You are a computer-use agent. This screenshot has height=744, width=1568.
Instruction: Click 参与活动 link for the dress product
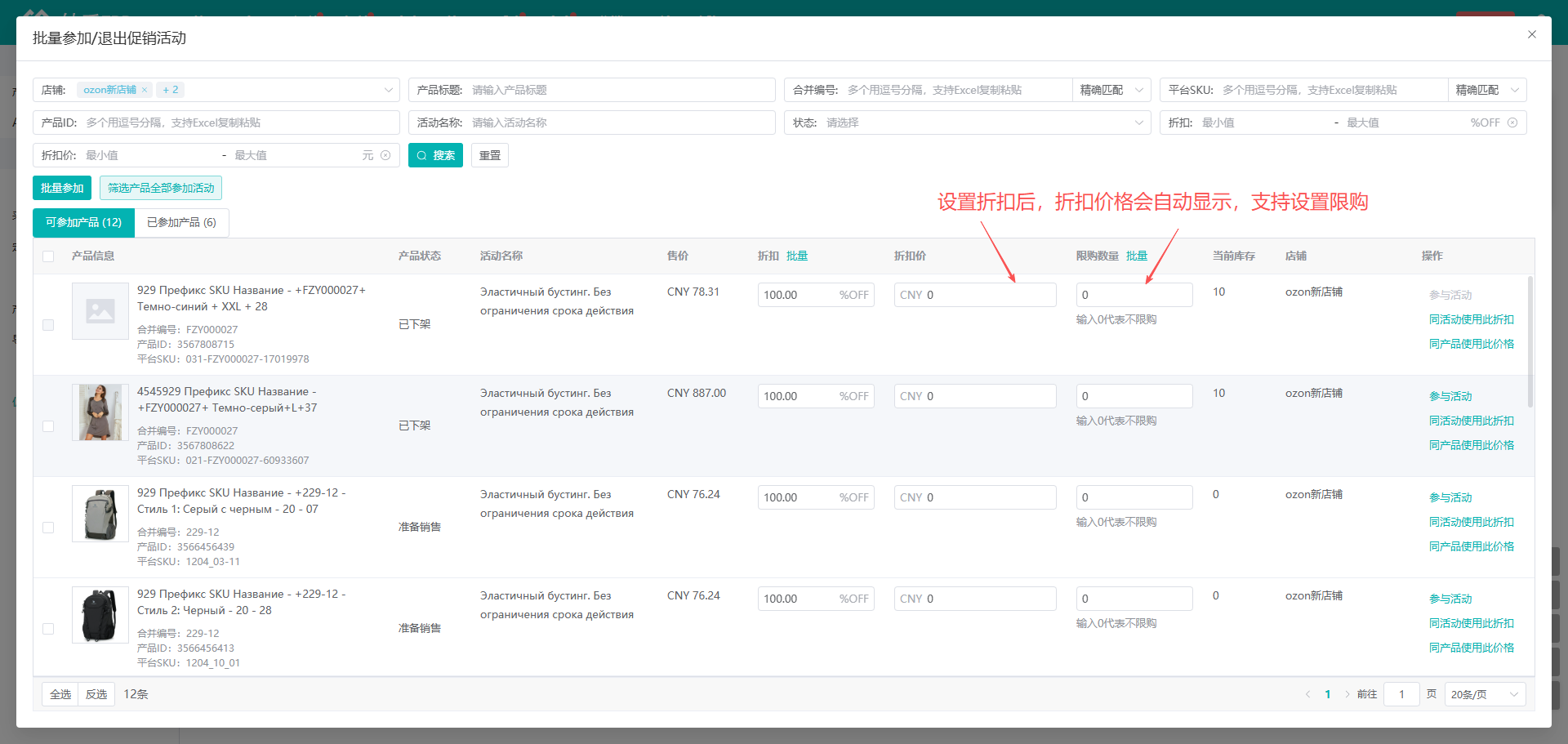1450,396
